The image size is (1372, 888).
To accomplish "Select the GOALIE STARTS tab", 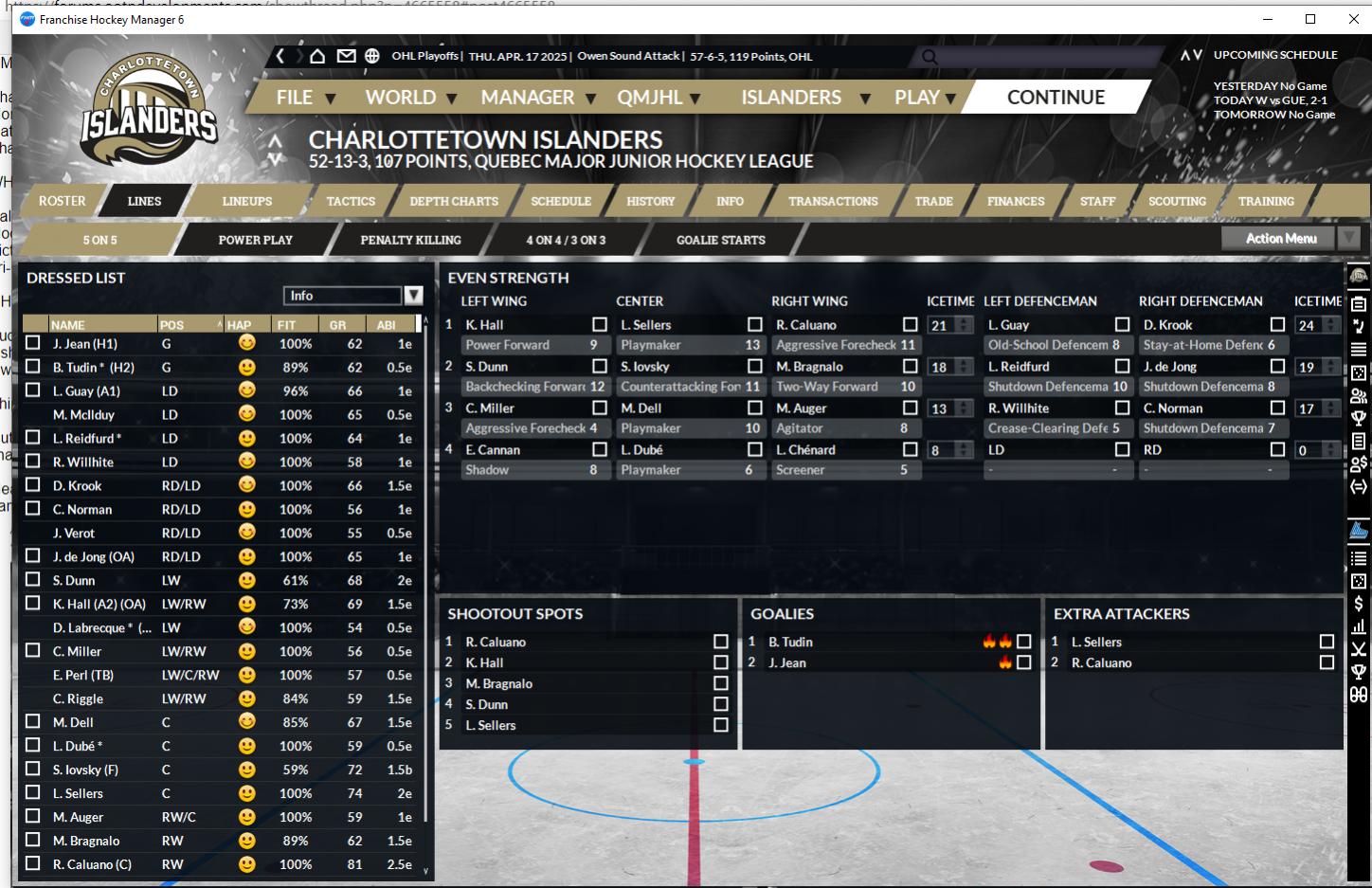I will point(721,240).
